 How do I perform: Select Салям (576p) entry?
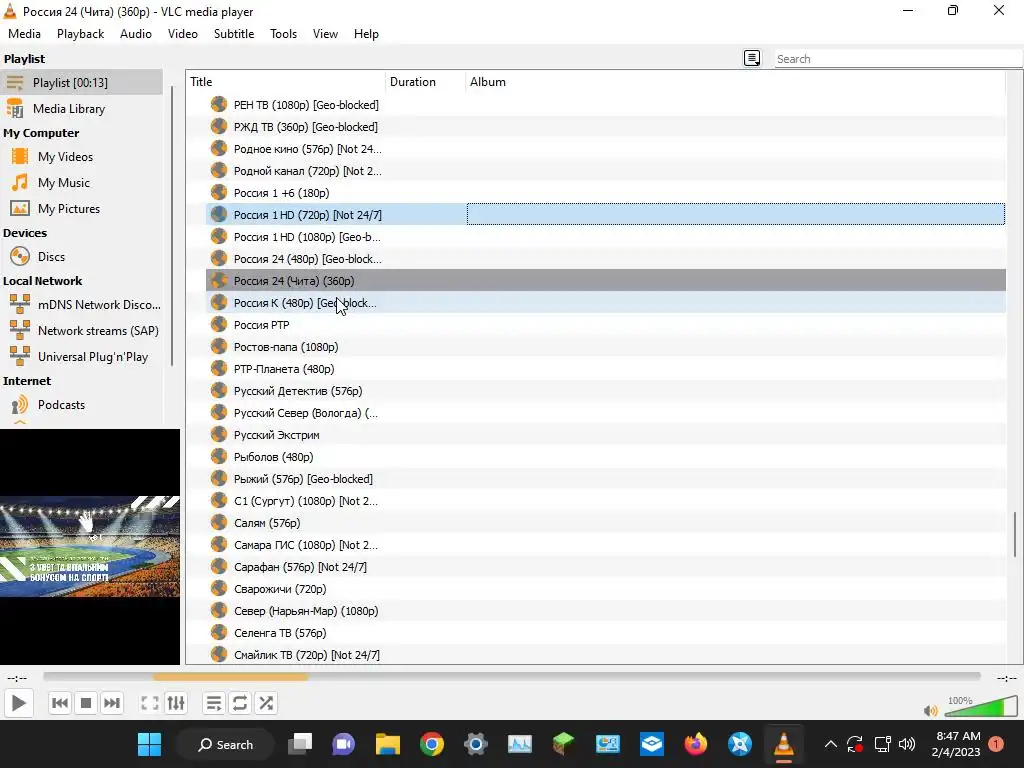(605, 522)
